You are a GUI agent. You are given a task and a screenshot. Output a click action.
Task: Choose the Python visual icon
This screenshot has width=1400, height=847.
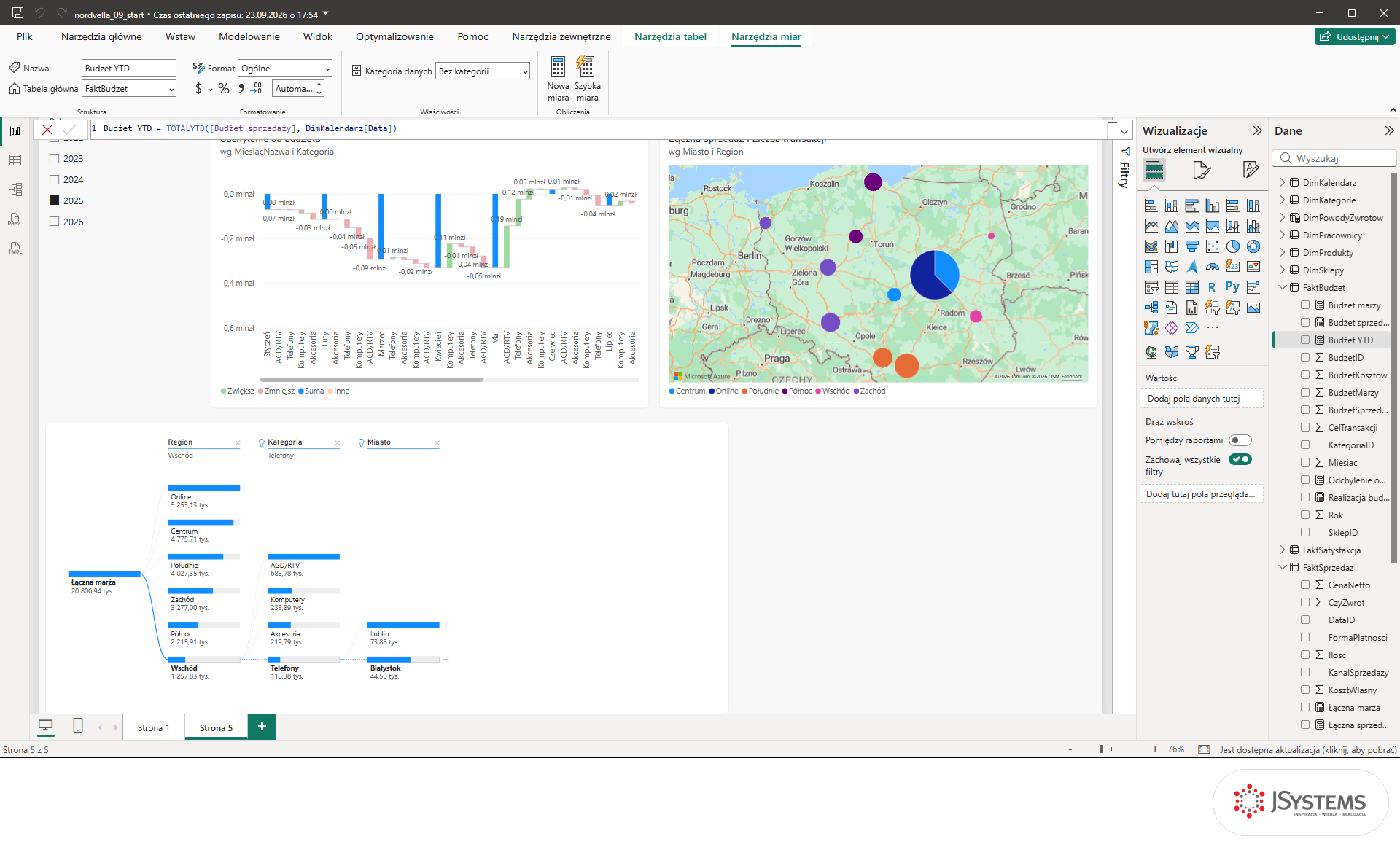(1233, 287)
